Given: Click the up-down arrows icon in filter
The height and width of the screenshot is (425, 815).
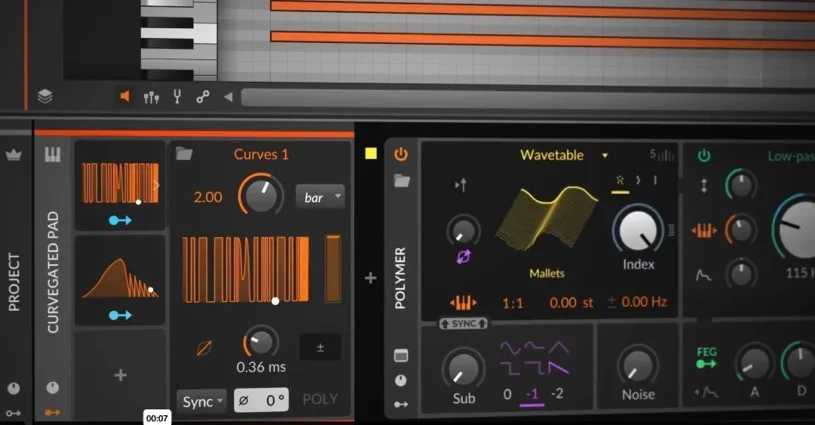Looking at the screenshot, I should tap(704, 185).
